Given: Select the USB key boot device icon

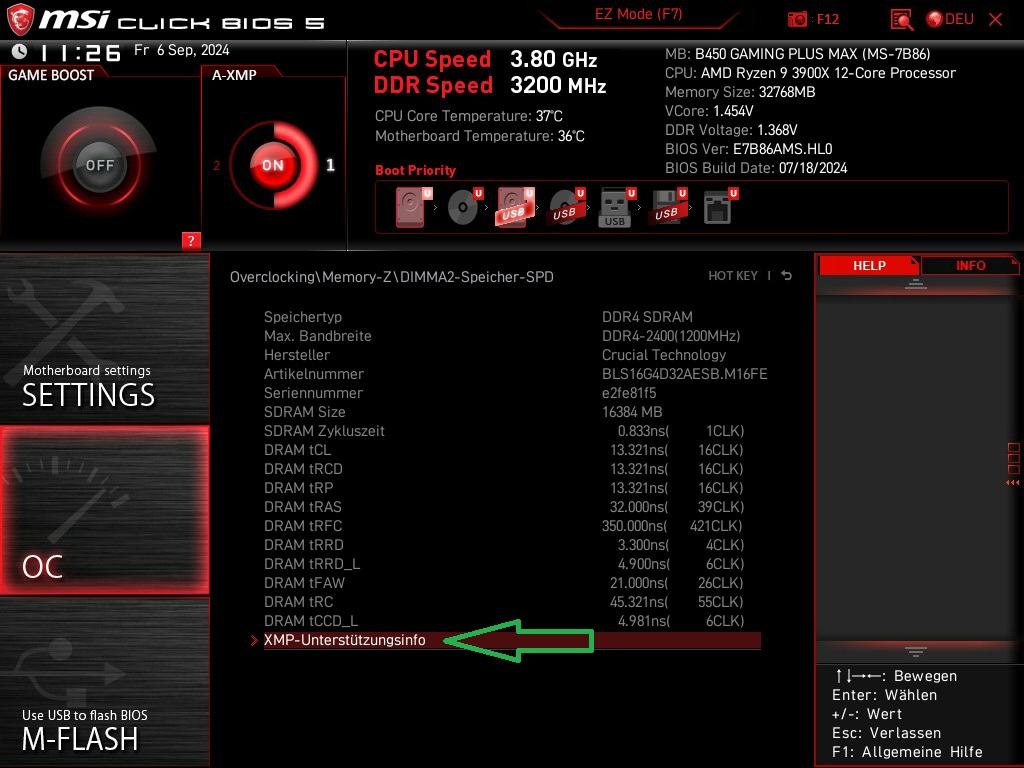Looking at the screenshot, I should pos(616,208).
